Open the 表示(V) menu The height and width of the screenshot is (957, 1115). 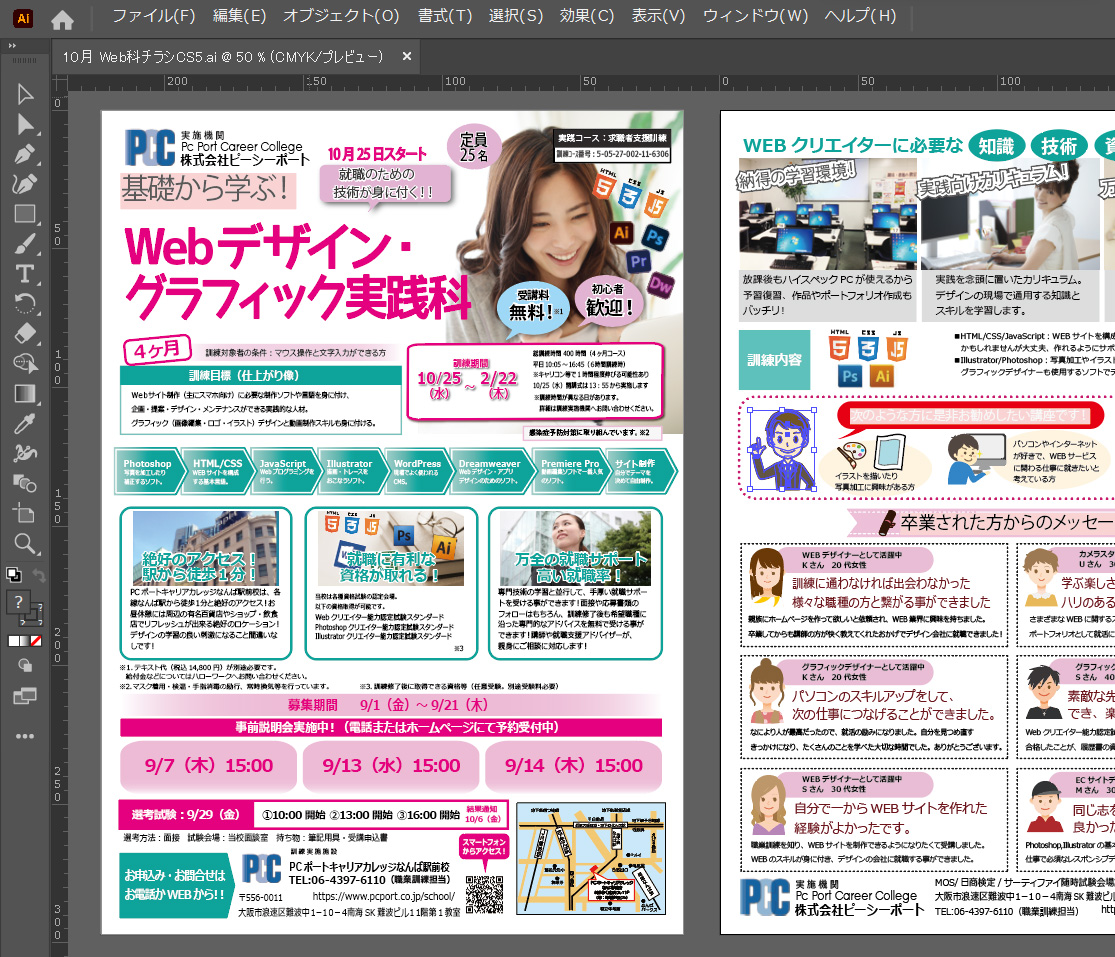click(658, 16)
